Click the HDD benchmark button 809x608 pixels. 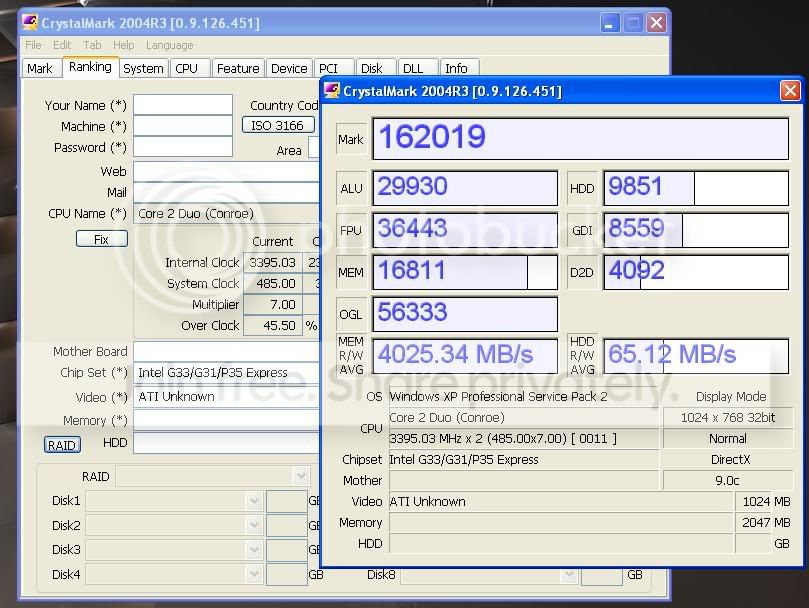point(583,188)
